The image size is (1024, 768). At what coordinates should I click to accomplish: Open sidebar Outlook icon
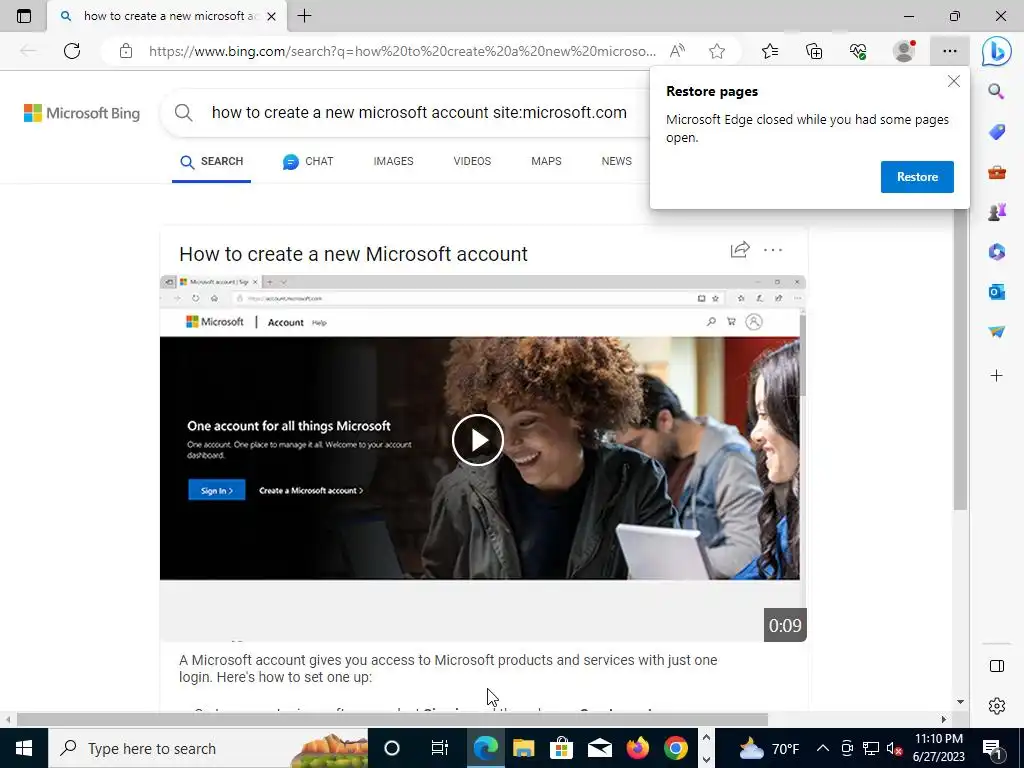tap(997, 292)
